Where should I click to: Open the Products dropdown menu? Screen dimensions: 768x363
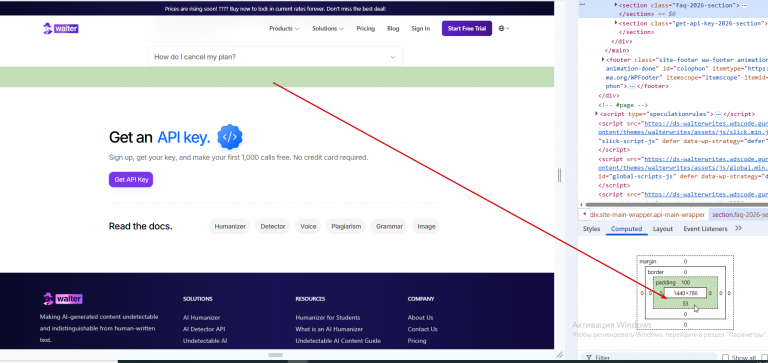[284, 28]
